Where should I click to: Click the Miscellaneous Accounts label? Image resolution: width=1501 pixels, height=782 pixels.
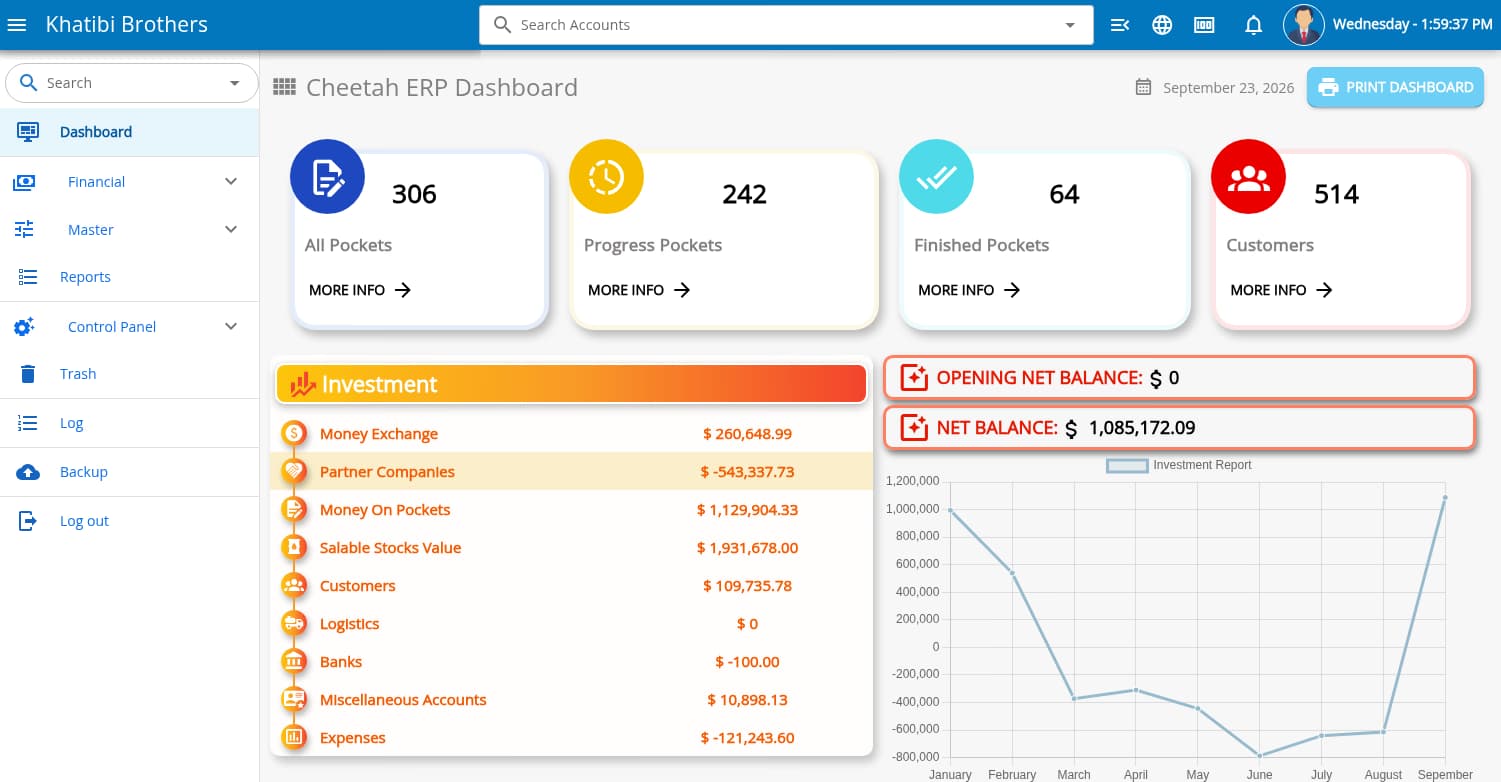click(x=403, y=700)
